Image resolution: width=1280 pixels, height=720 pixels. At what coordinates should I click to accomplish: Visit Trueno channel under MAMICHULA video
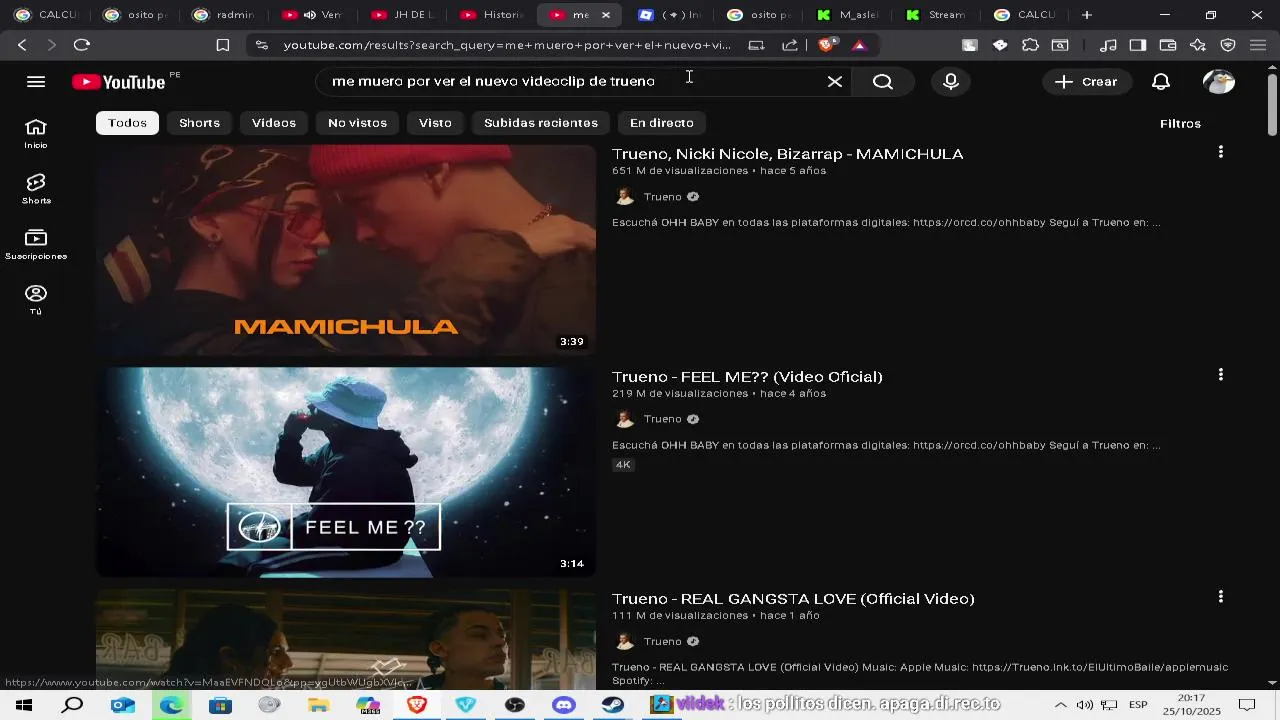(662, 197)
